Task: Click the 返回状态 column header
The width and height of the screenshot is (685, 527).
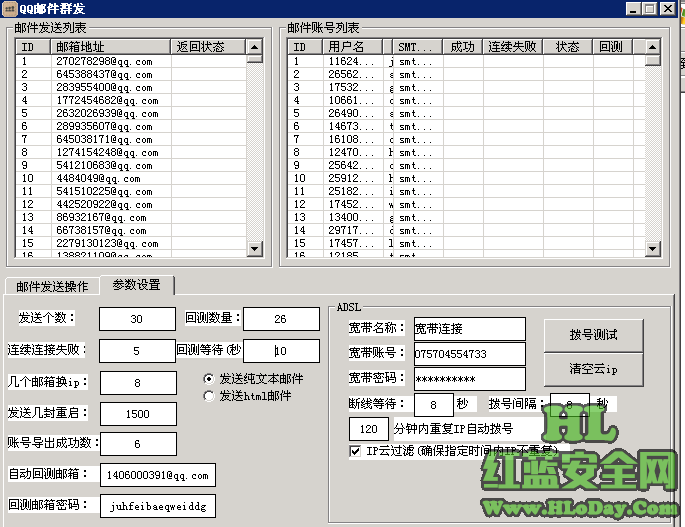Action: point(208,47)
